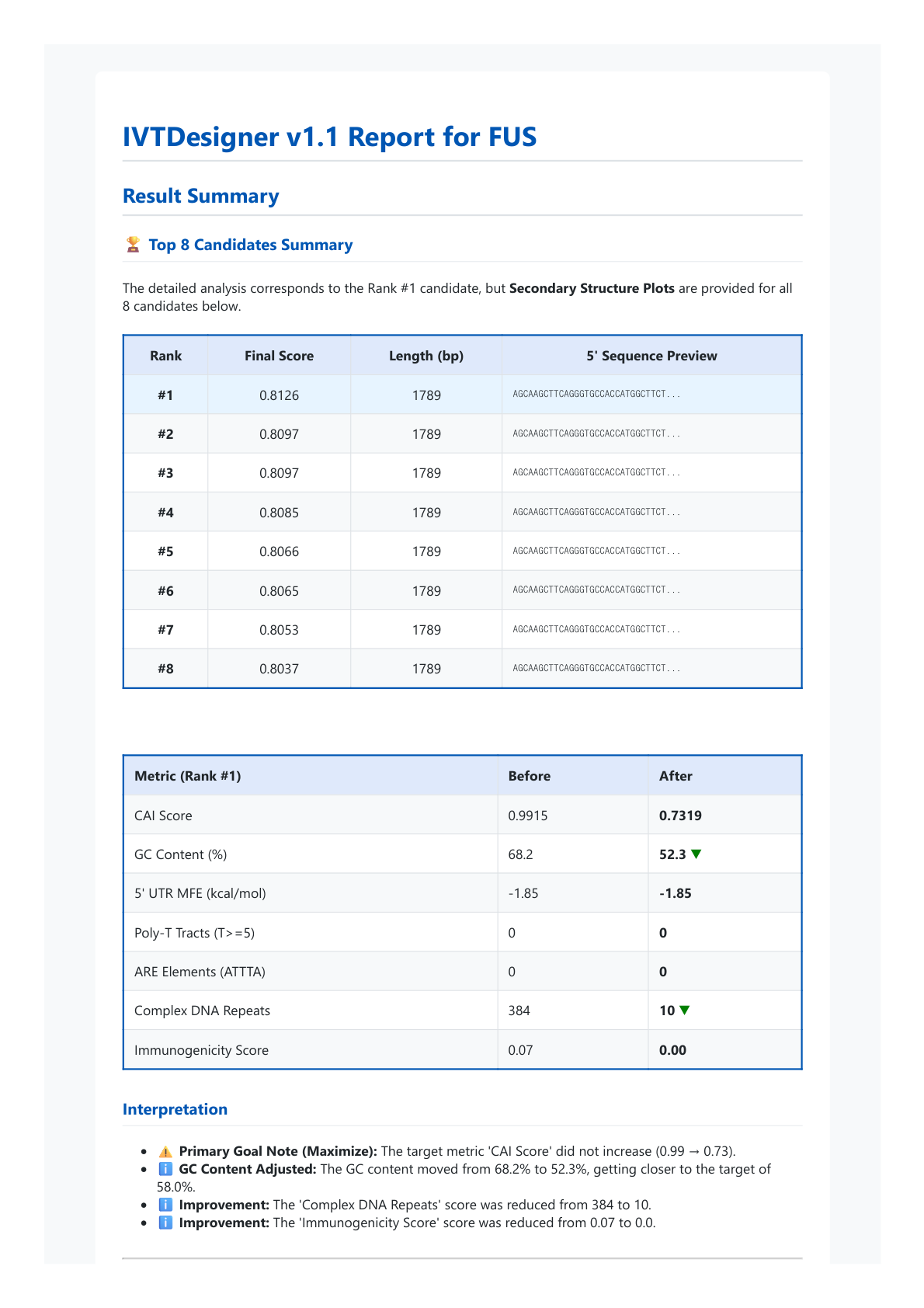Click the info icon before GC Content Adjusted
924x1308 pixels.
pos(165,1169)
